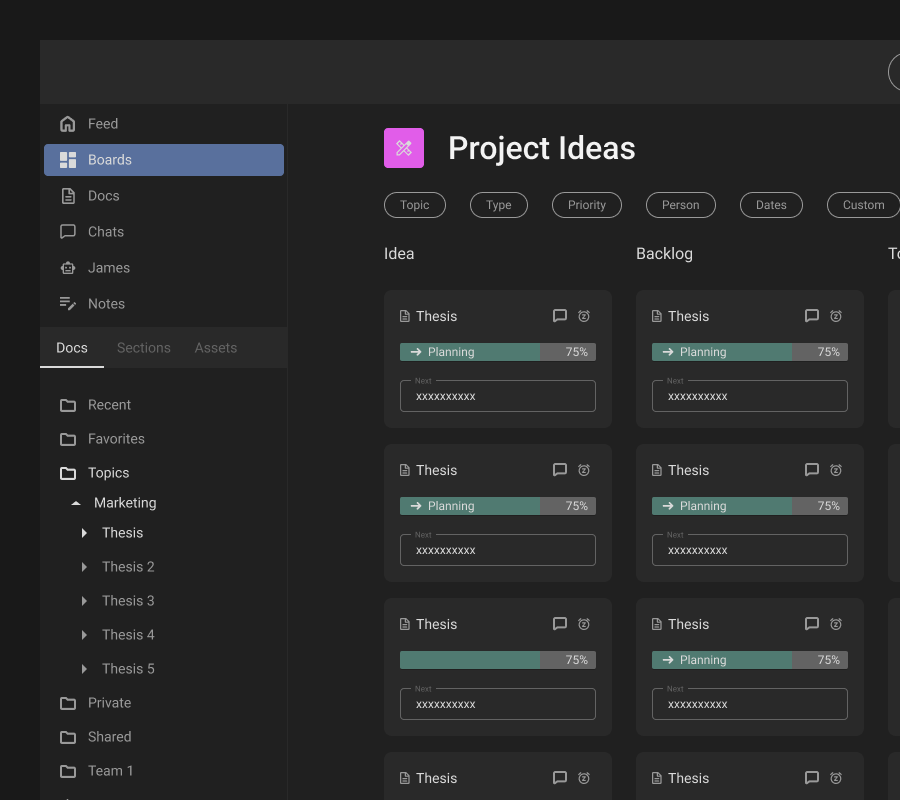Click the Favorites folder icon
This screenshot has height=800, width=900.
tap(68, 439)
